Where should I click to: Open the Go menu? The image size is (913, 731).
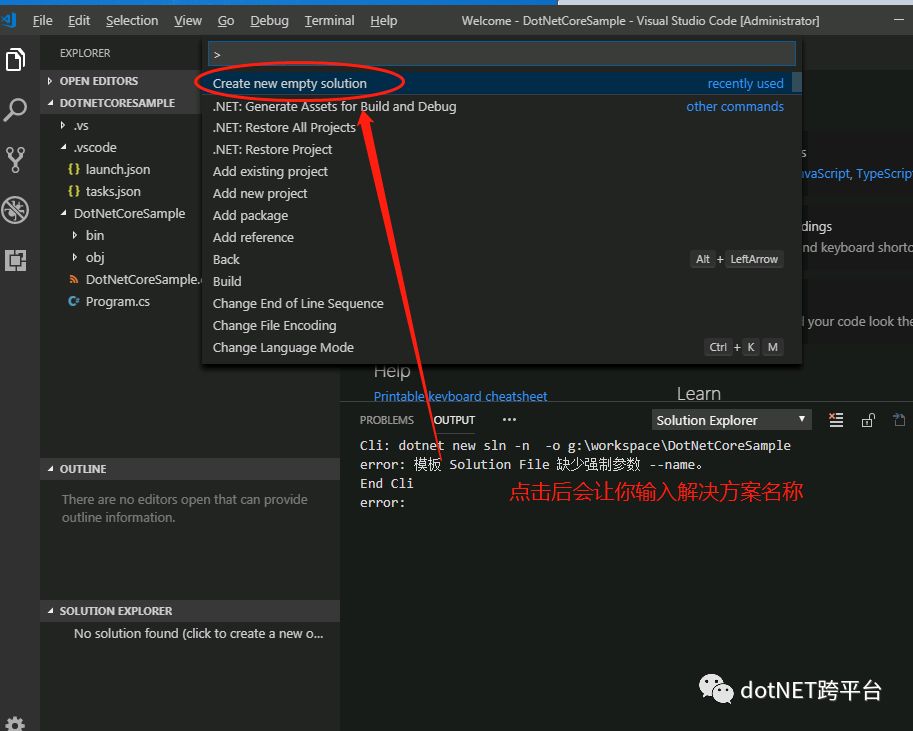point(226,21)
